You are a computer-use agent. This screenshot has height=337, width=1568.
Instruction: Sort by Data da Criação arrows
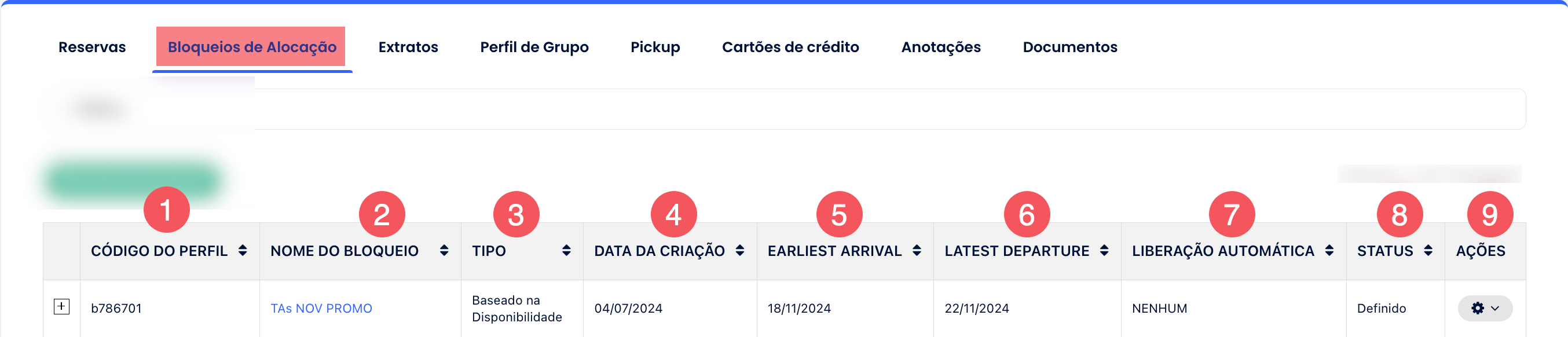pyautogui.click(x=740, y=251)
